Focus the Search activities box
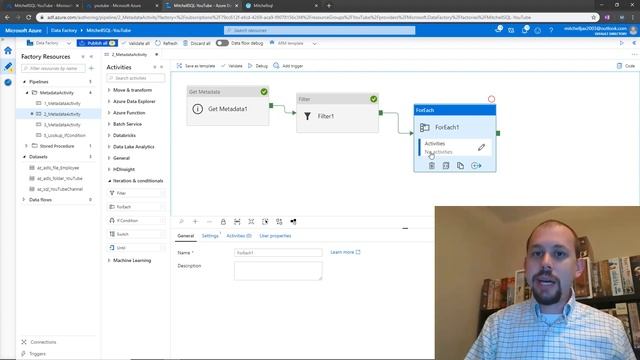 pos(136,78)
